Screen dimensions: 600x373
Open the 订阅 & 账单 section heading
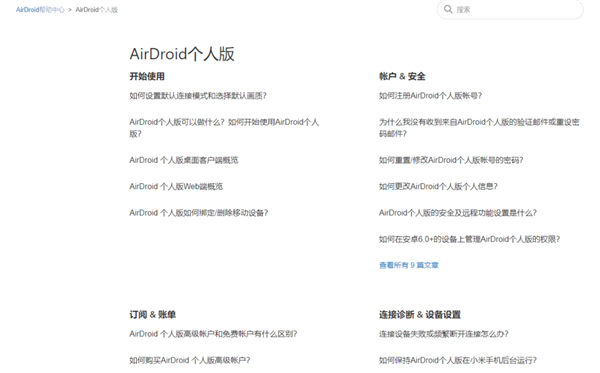click(x=152, y=314)
